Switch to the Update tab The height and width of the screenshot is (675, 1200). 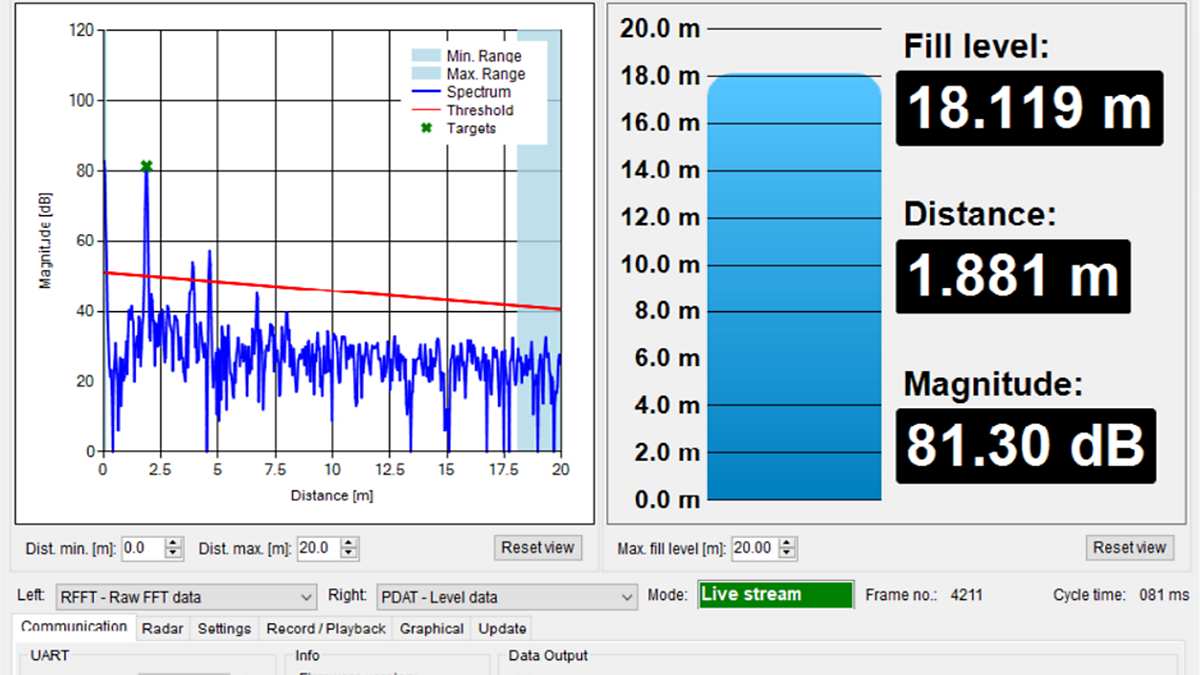coord(502,629)
